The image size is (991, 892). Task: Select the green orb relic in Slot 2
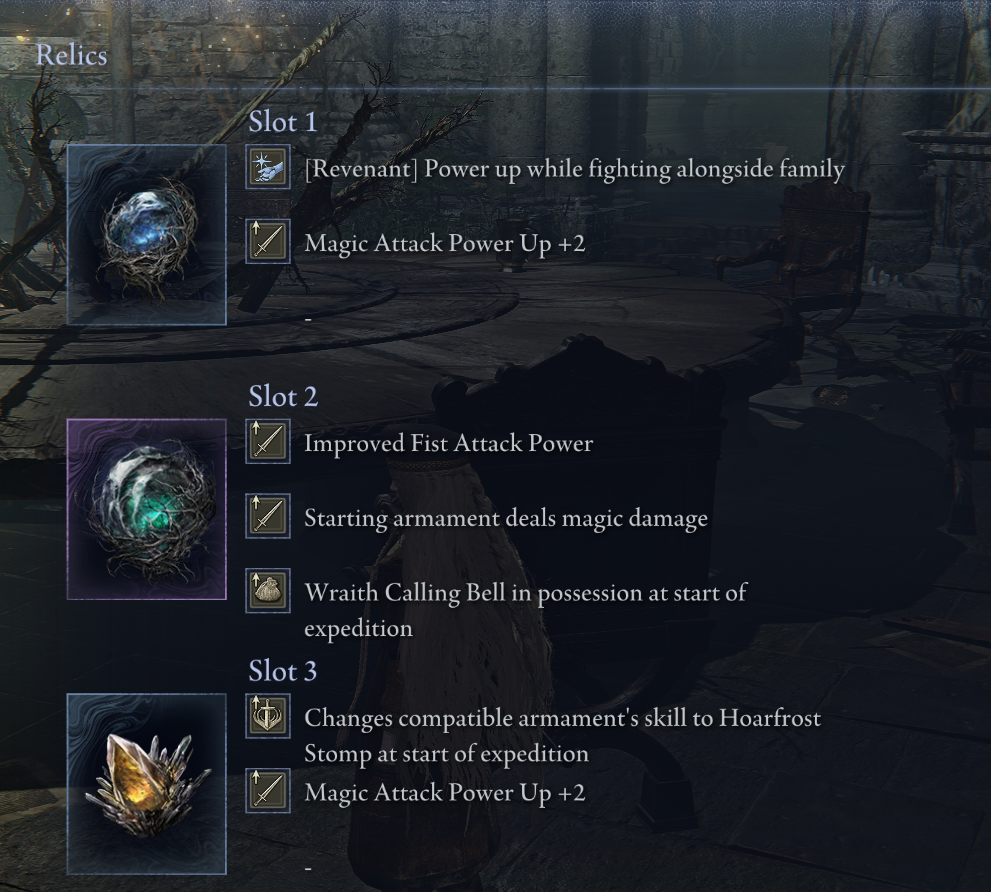147,509
